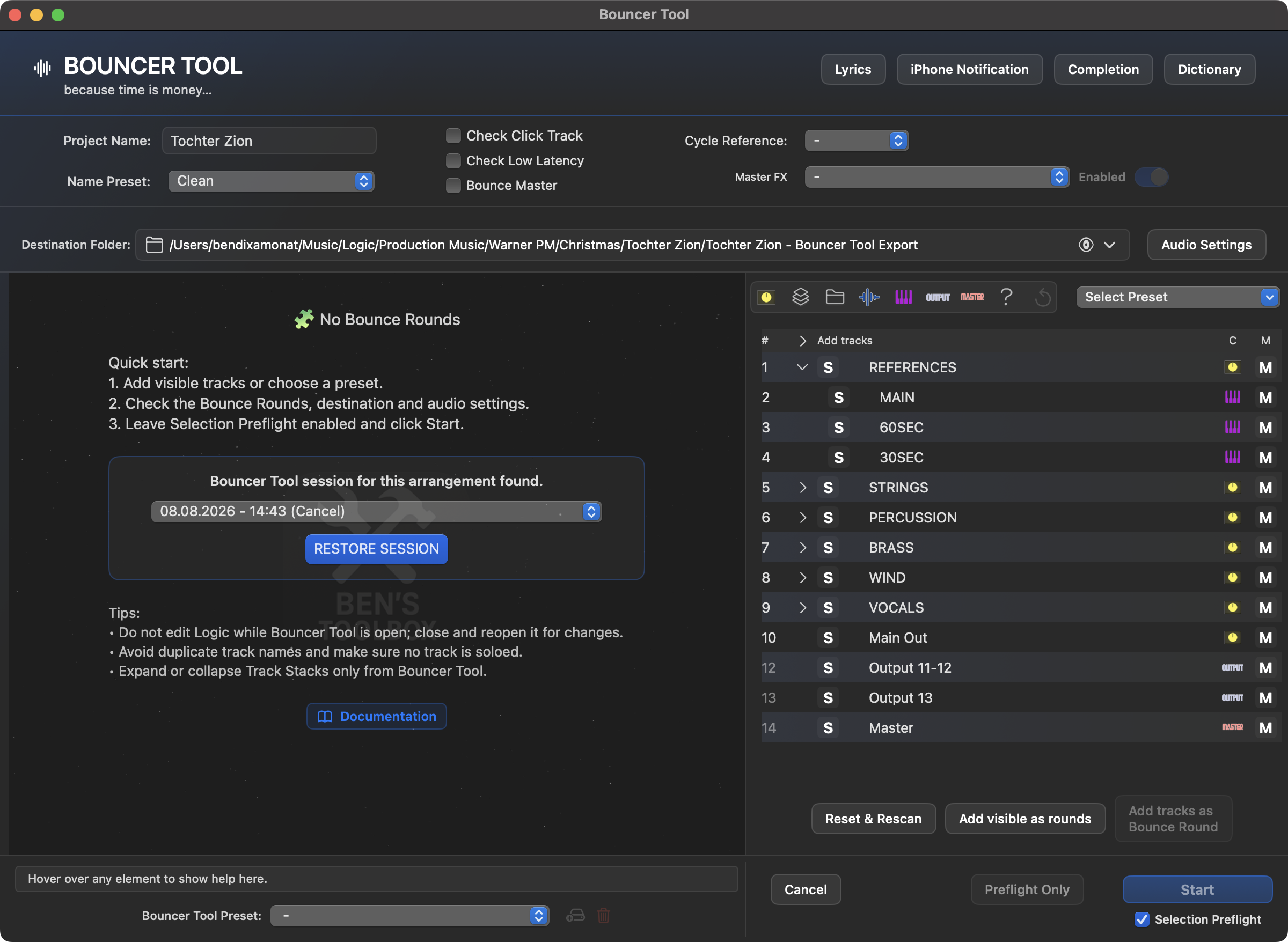Viewport: 1288px width, 942px height.
Task: Click the undo arrow icon in toolbar
Action: (x=1042, y=297)
